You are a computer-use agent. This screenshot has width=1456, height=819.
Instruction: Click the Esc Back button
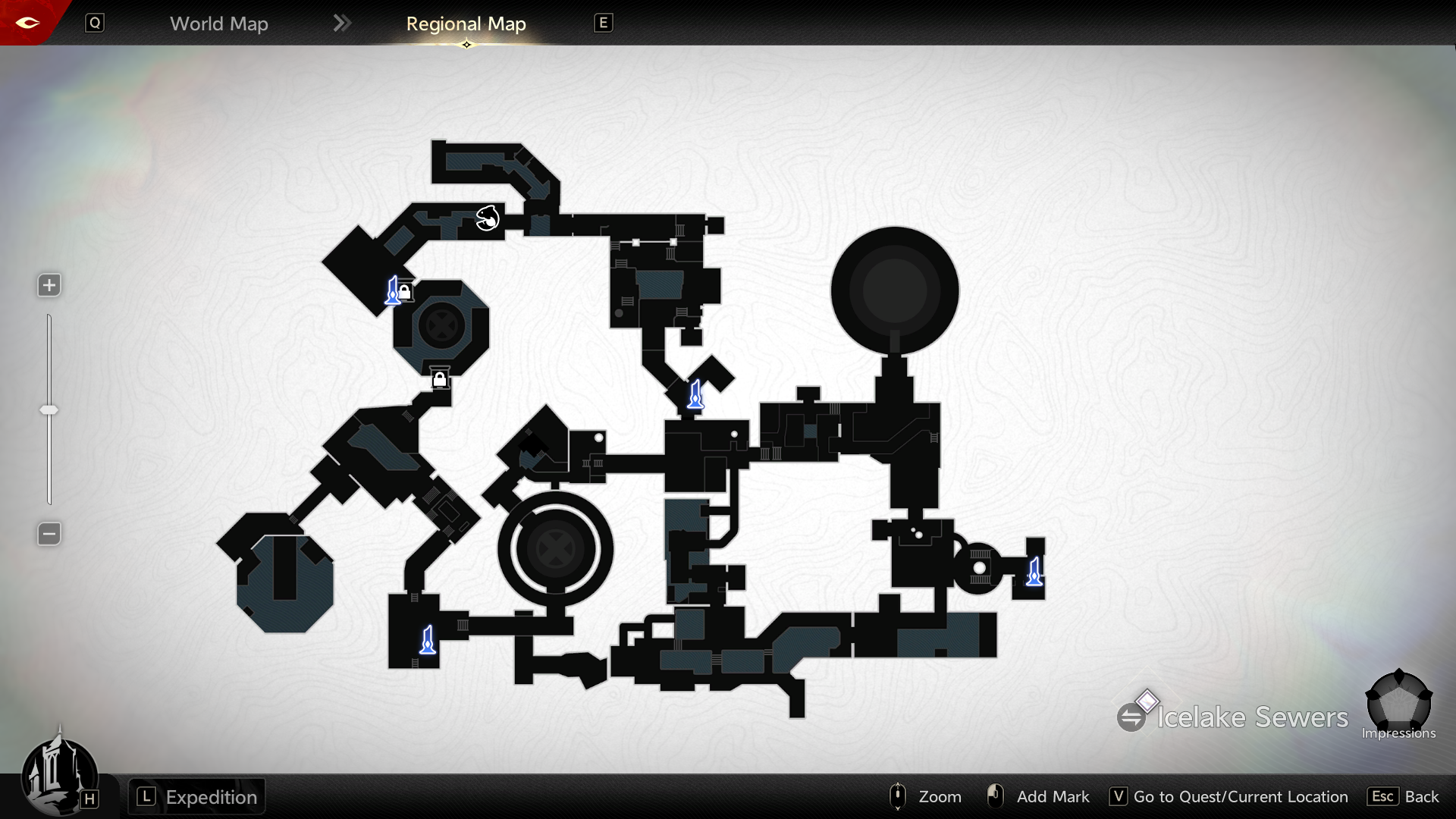[1404, 797]
